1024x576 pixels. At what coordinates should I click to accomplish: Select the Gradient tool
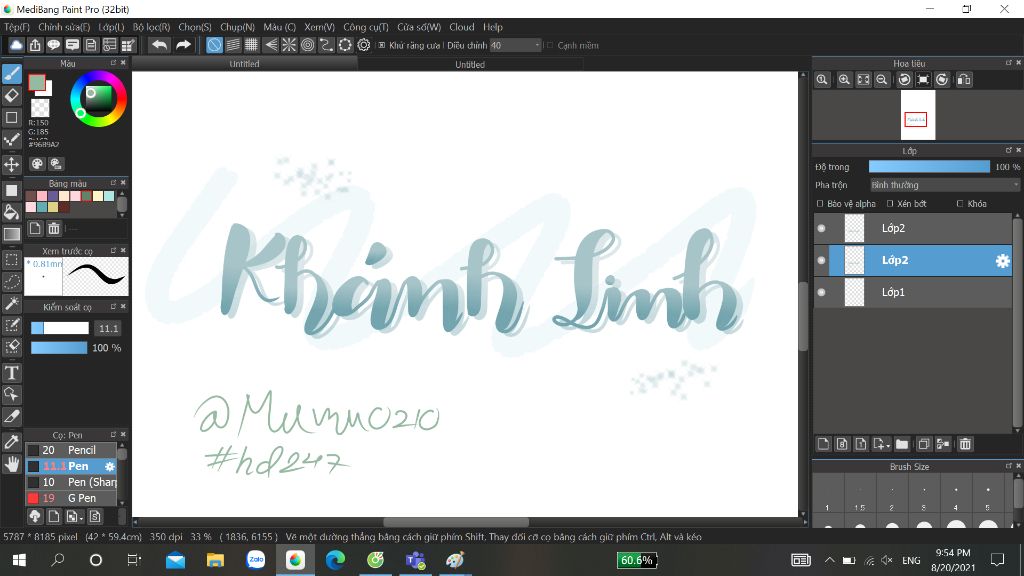pyautogui.click(x=12, y=234)
